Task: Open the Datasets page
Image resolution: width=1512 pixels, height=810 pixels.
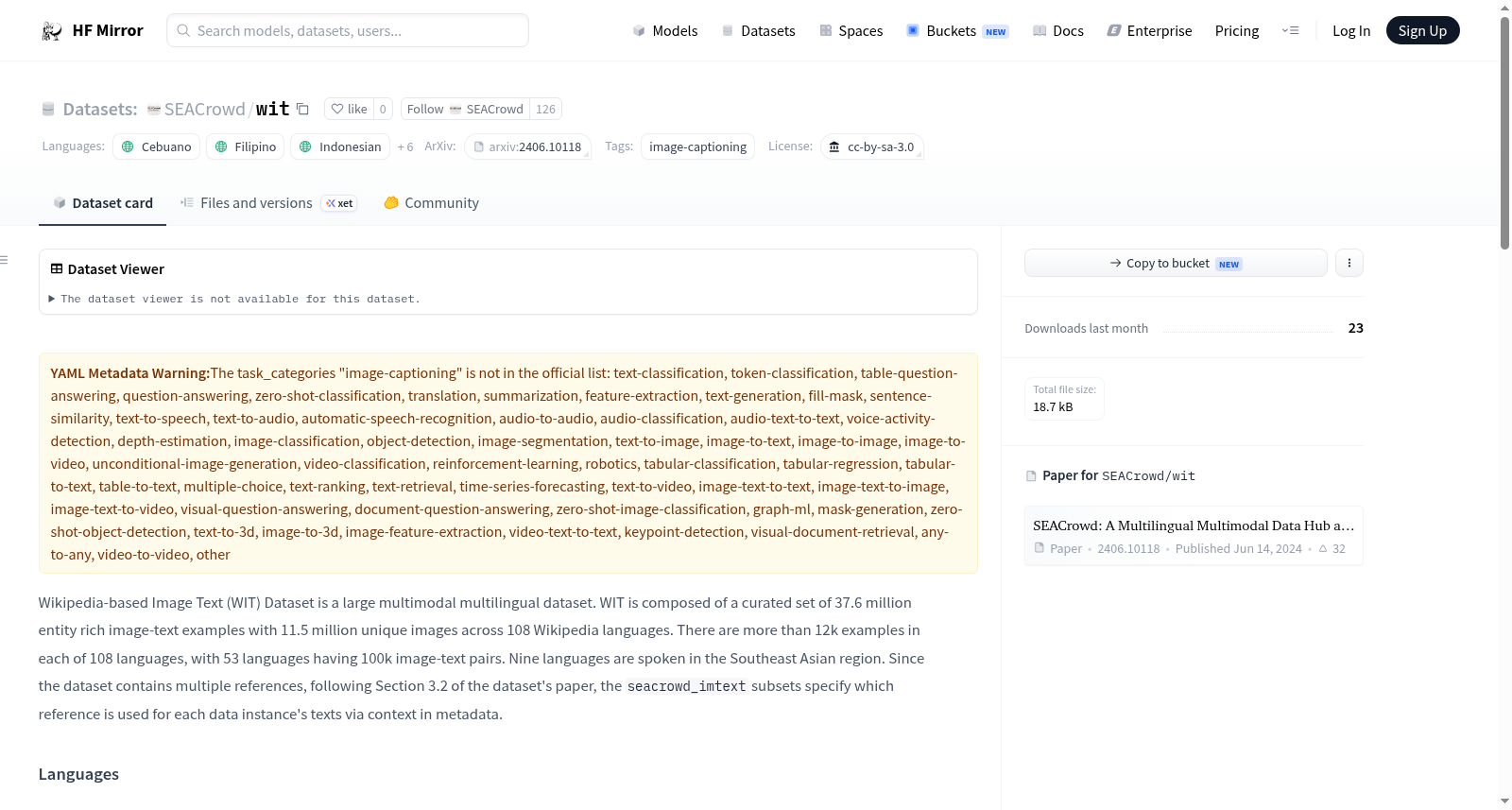Action: 759,31
